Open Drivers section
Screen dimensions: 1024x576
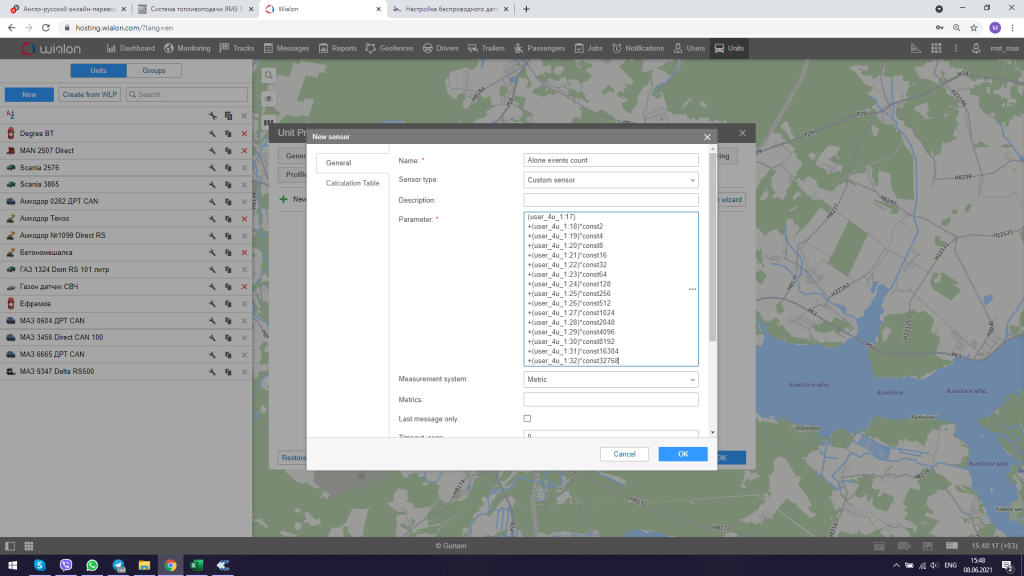pyautogui.click(x=441, y=48)
